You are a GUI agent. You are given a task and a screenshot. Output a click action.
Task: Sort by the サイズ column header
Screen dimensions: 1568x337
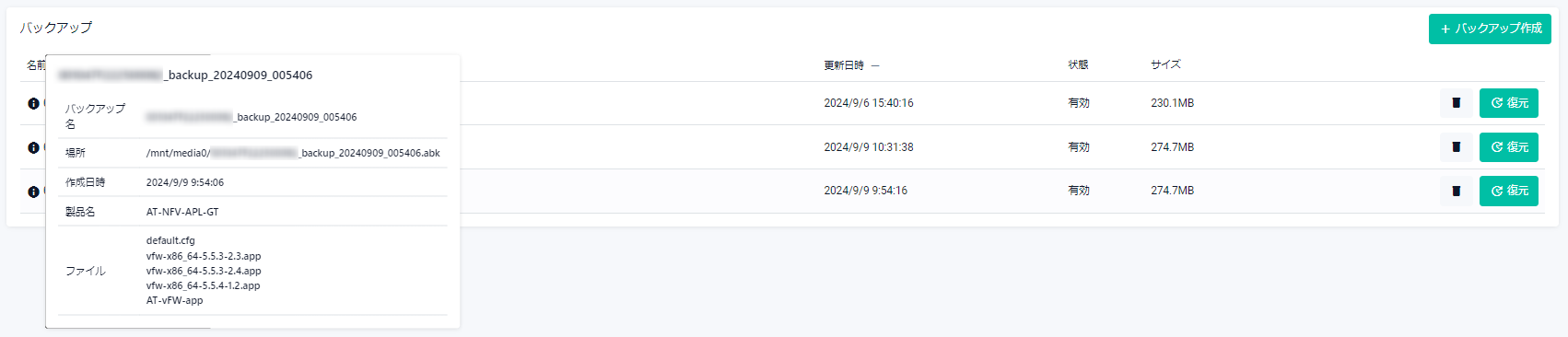(1165, 64)
